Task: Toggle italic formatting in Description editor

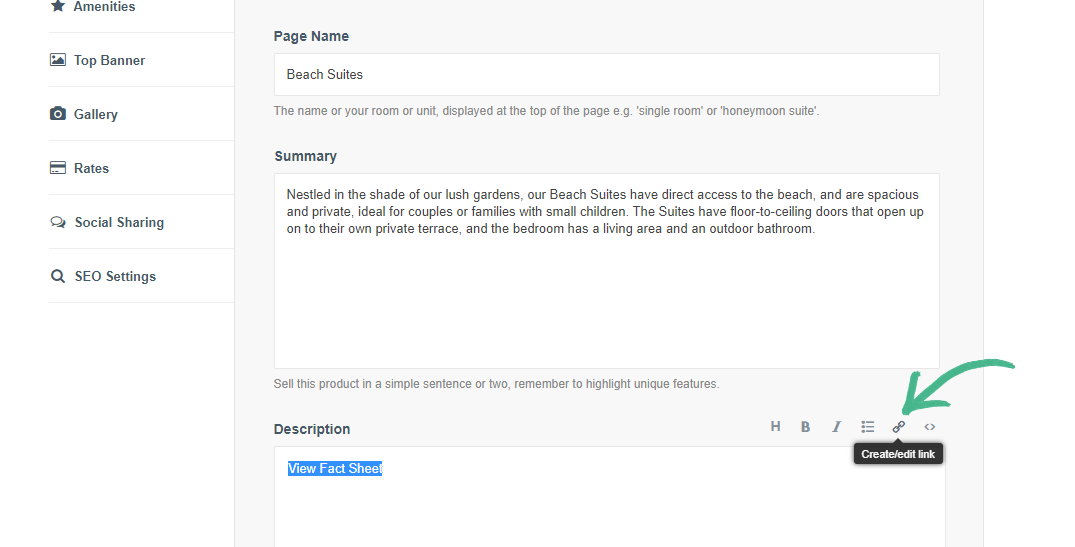Action: coord(836,427)
